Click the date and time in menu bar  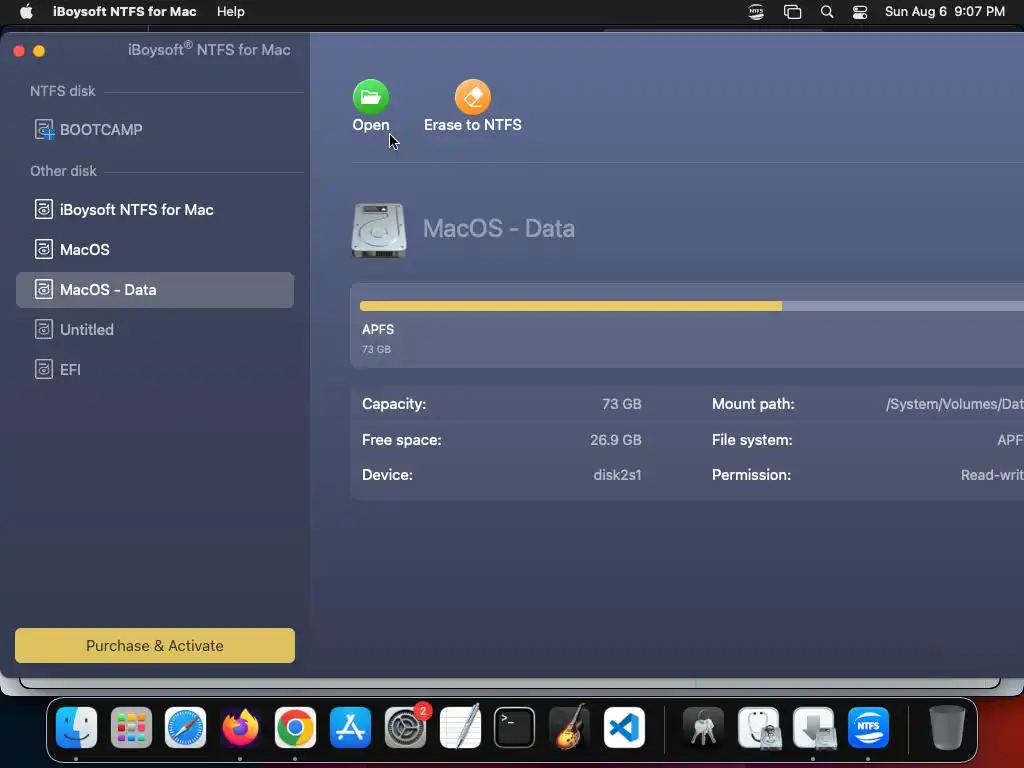[944, 12]
